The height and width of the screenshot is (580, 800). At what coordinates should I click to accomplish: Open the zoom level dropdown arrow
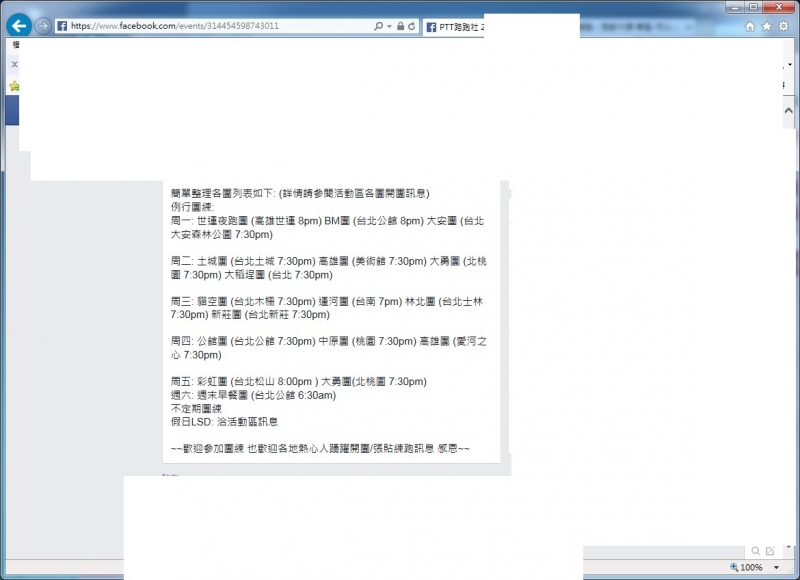[777, 567]
